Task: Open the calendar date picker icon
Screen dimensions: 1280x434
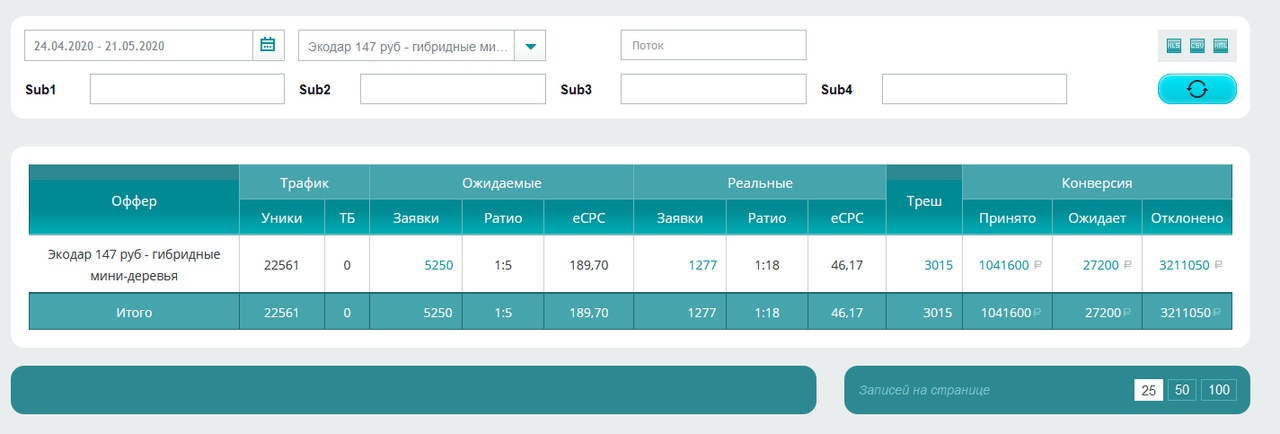Action: pos(268,45)
